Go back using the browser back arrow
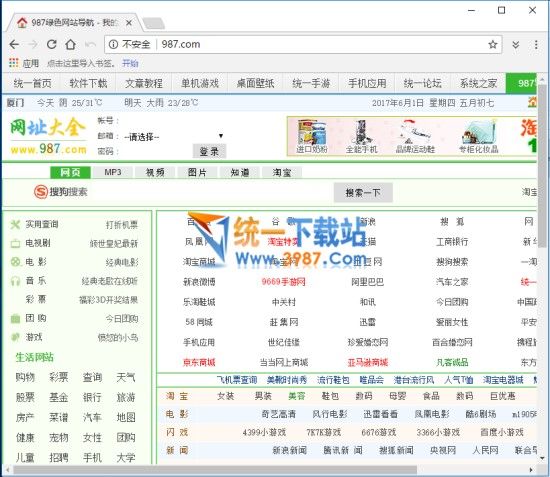This screenshot has width=550, height=477. click(14, 45)
